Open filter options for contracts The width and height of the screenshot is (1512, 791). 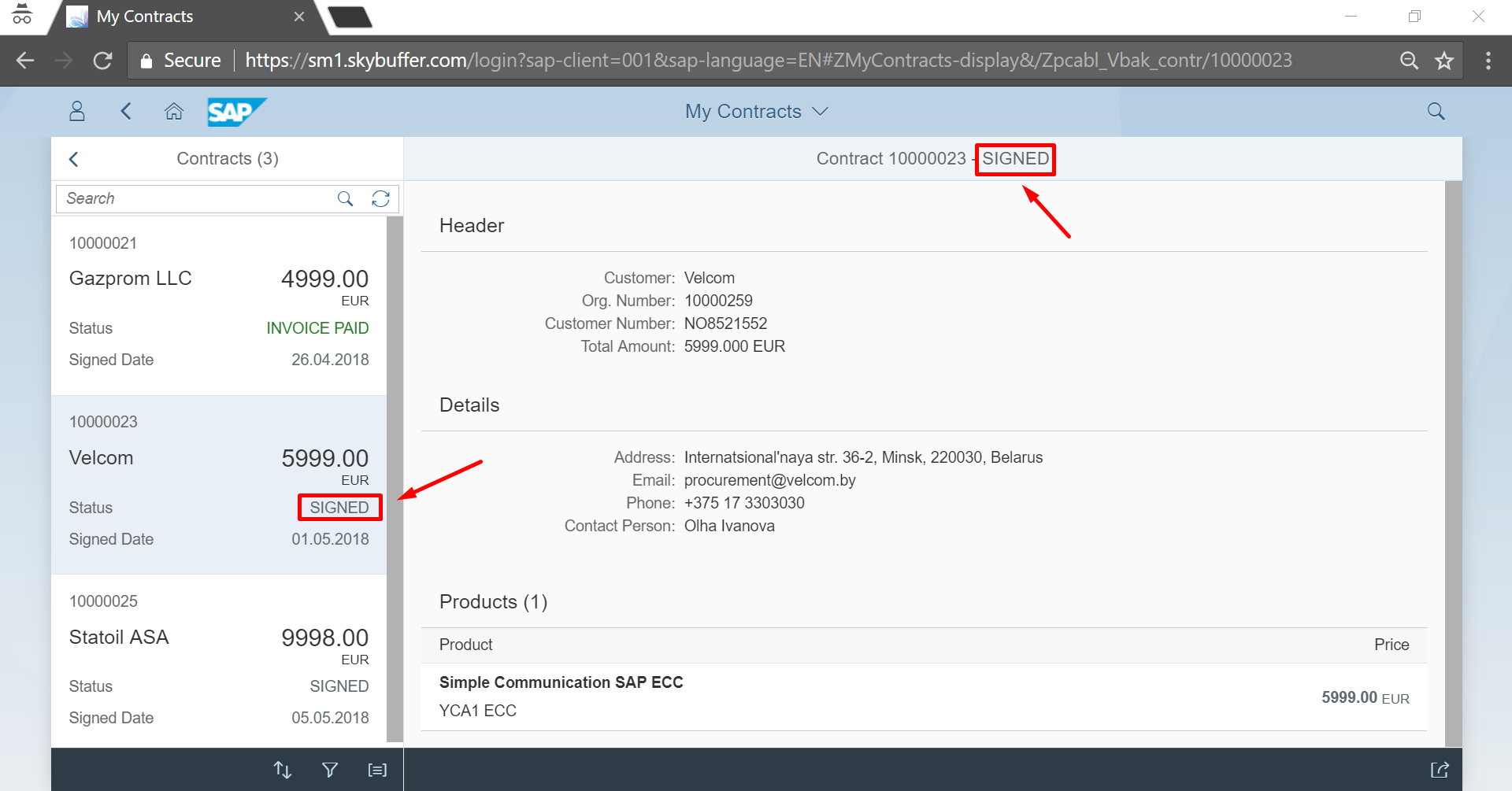pyautogui.click(x=330, y=770)
